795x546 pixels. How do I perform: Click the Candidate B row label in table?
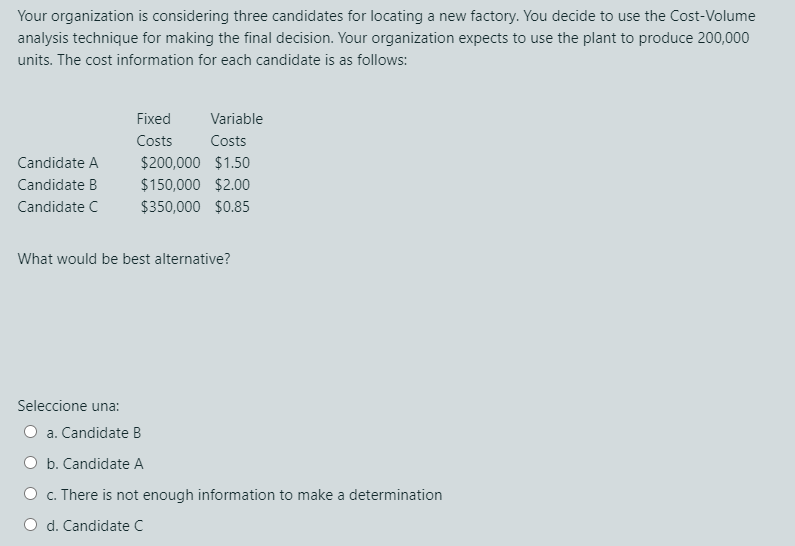(x=57, y=185)
